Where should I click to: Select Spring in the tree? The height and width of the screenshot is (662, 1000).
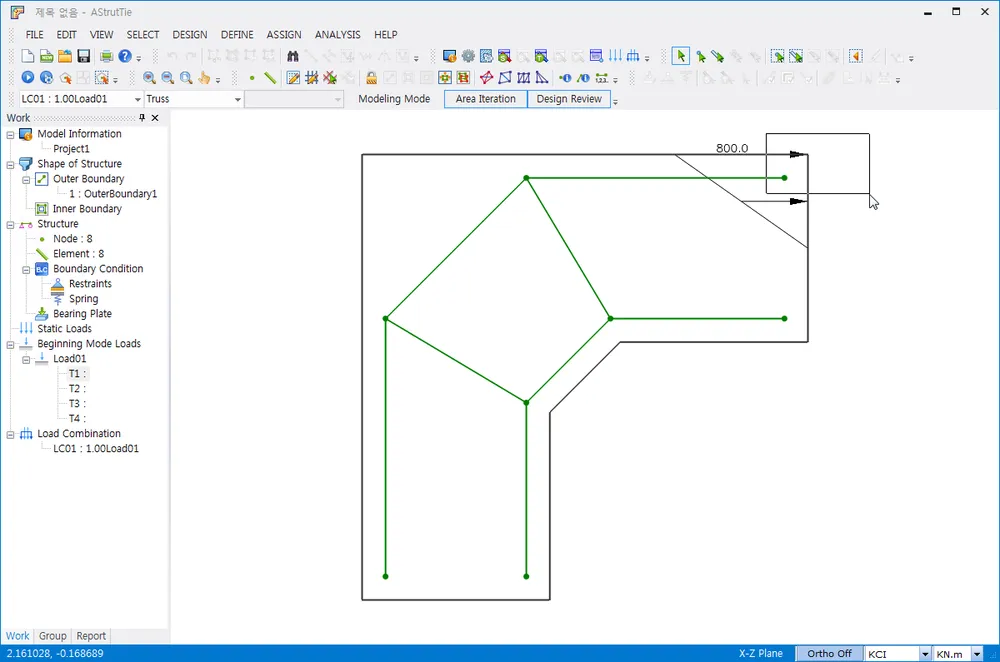click(84, 298)
